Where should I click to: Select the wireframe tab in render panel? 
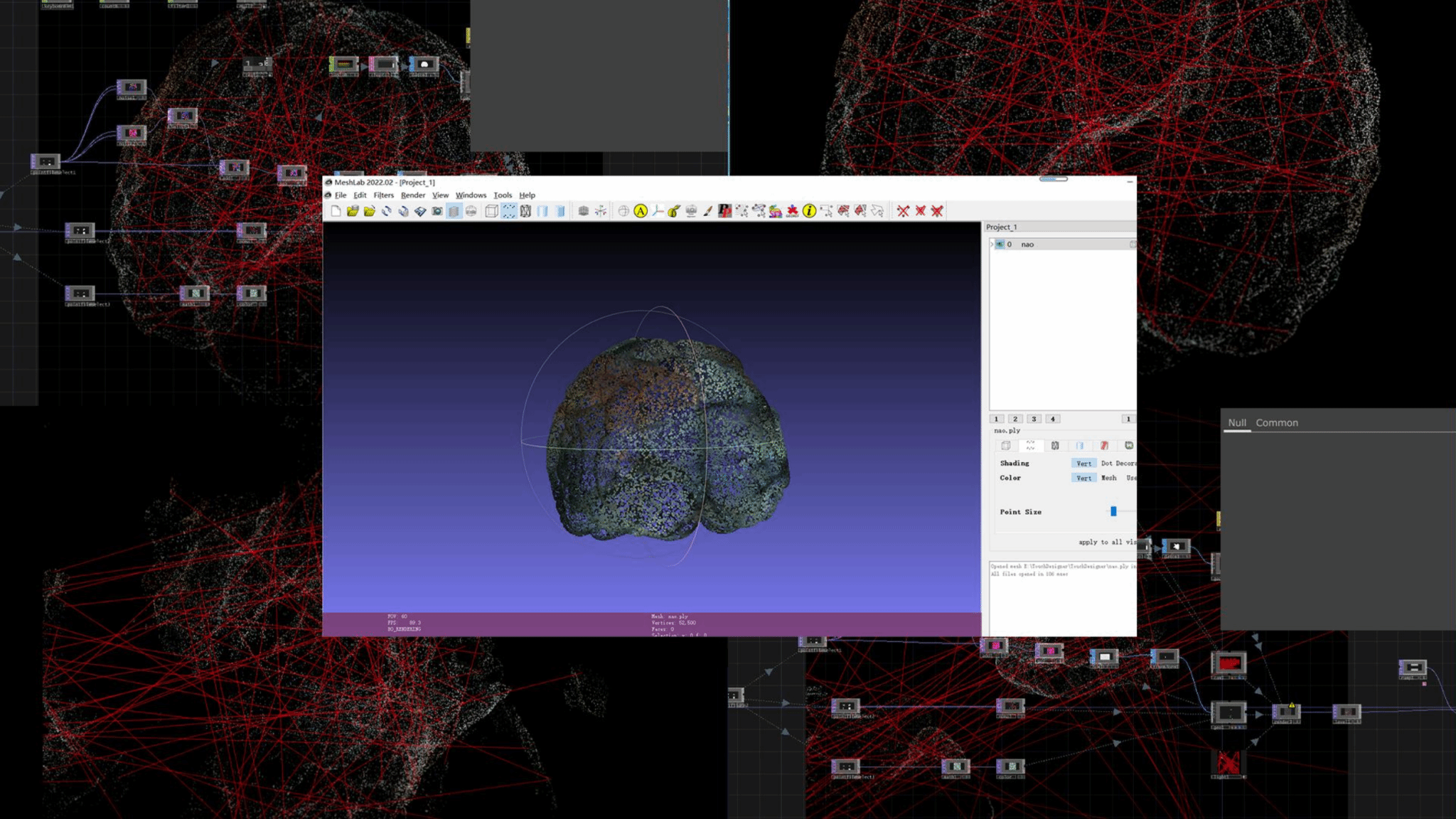[1055, 446]
